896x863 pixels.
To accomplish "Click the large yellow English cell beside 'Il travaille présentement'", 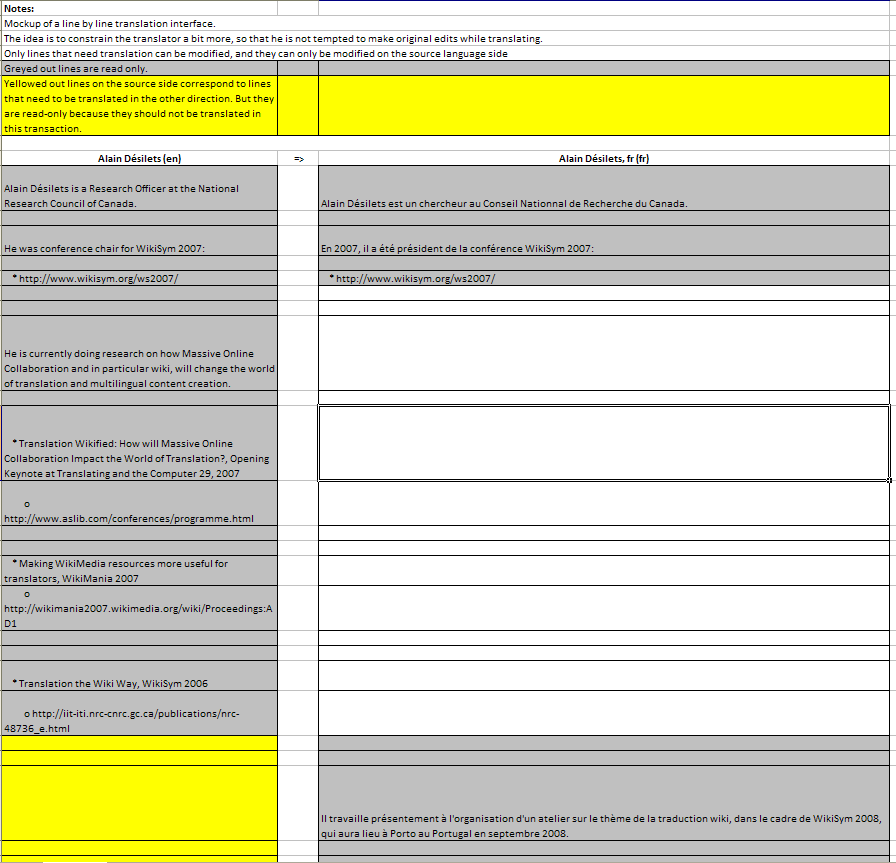I will [x=139, y=803].
